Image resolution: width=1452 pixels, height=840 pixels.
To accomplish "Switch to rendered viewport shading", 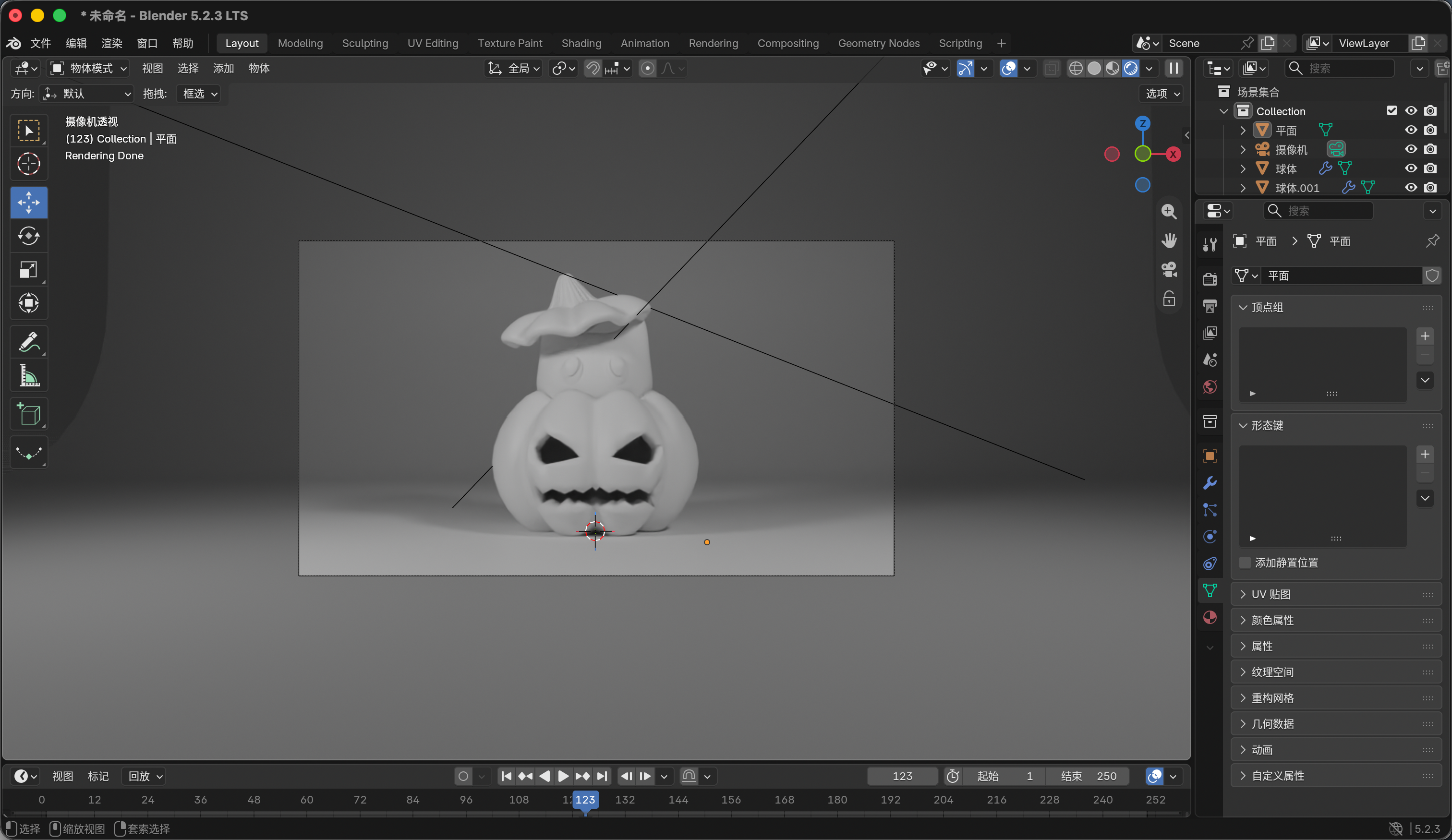I will pyautogui.click(x=1130, y=69).
